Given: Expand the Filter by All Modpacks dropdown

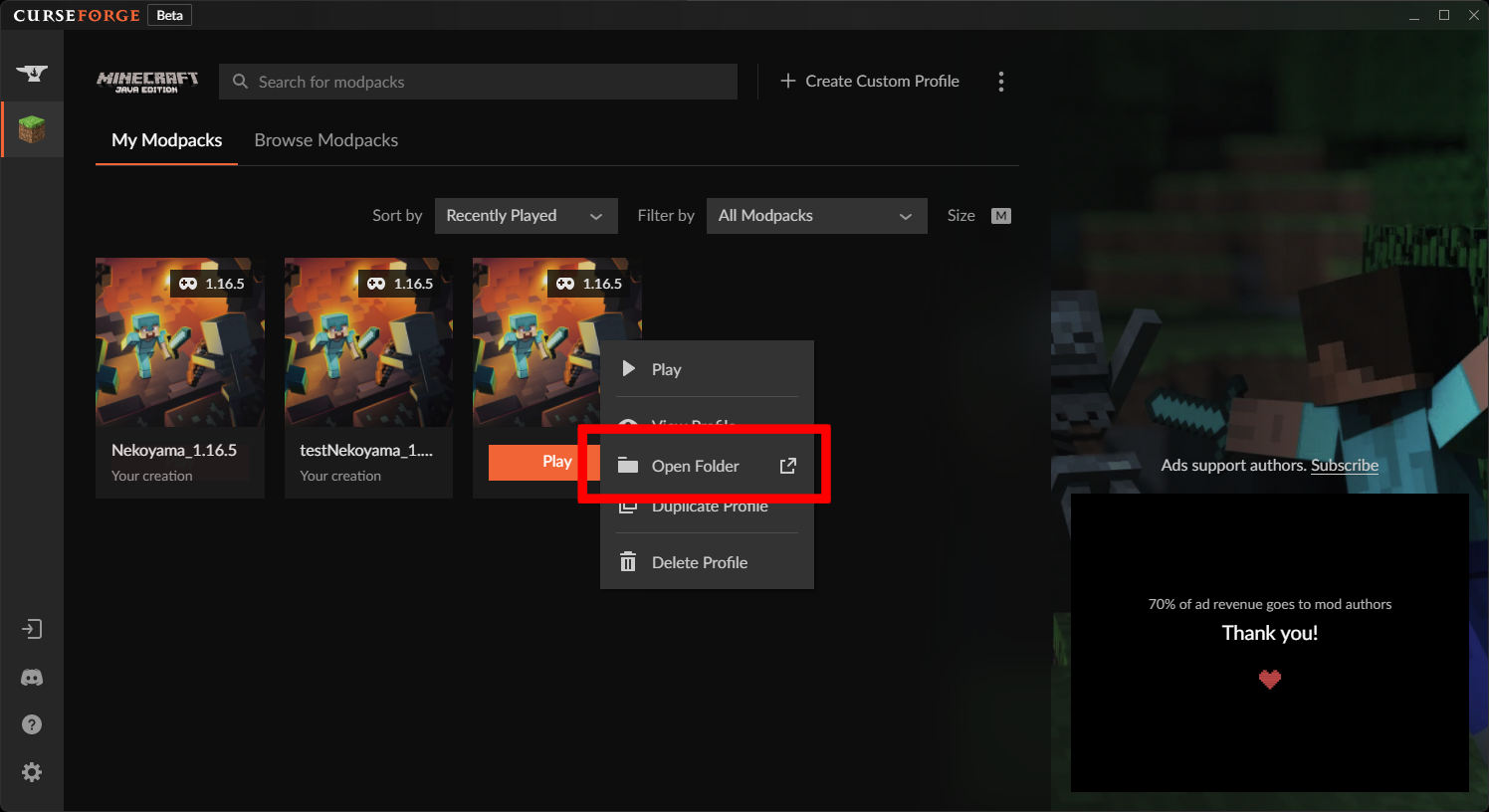Looking at the screenshot, I should (816, 216).
